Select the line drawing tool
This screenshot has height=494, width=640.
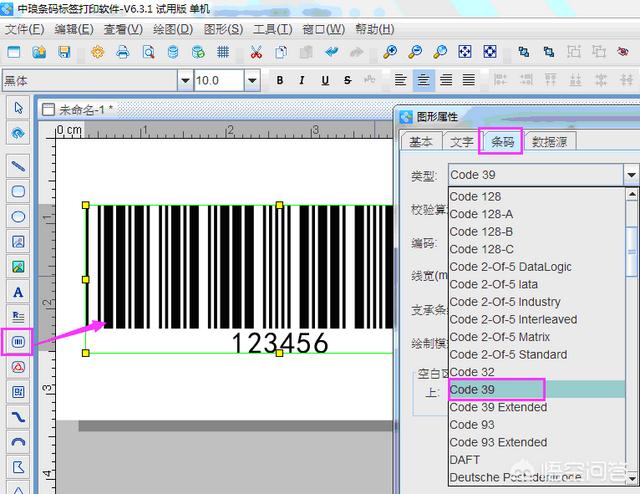[x=18, y=166]
